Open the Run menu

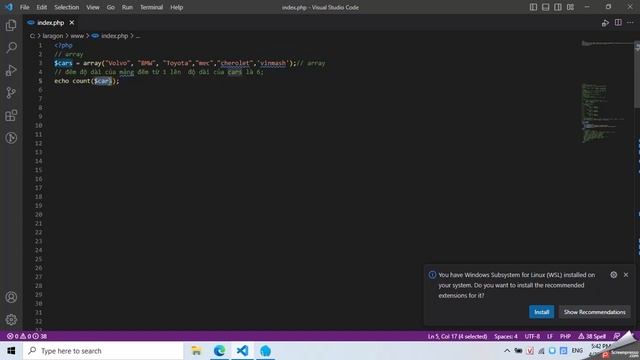click(x=127, y=7)
